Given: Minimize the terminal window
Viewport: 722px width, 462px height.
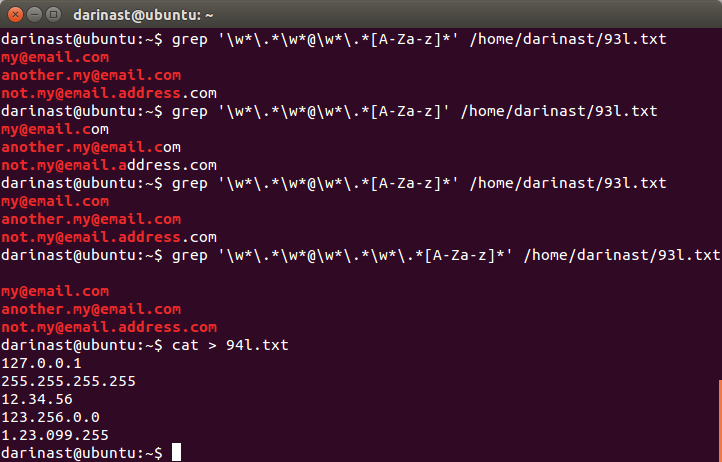Looking at the screenshot, I should (32, 15).
